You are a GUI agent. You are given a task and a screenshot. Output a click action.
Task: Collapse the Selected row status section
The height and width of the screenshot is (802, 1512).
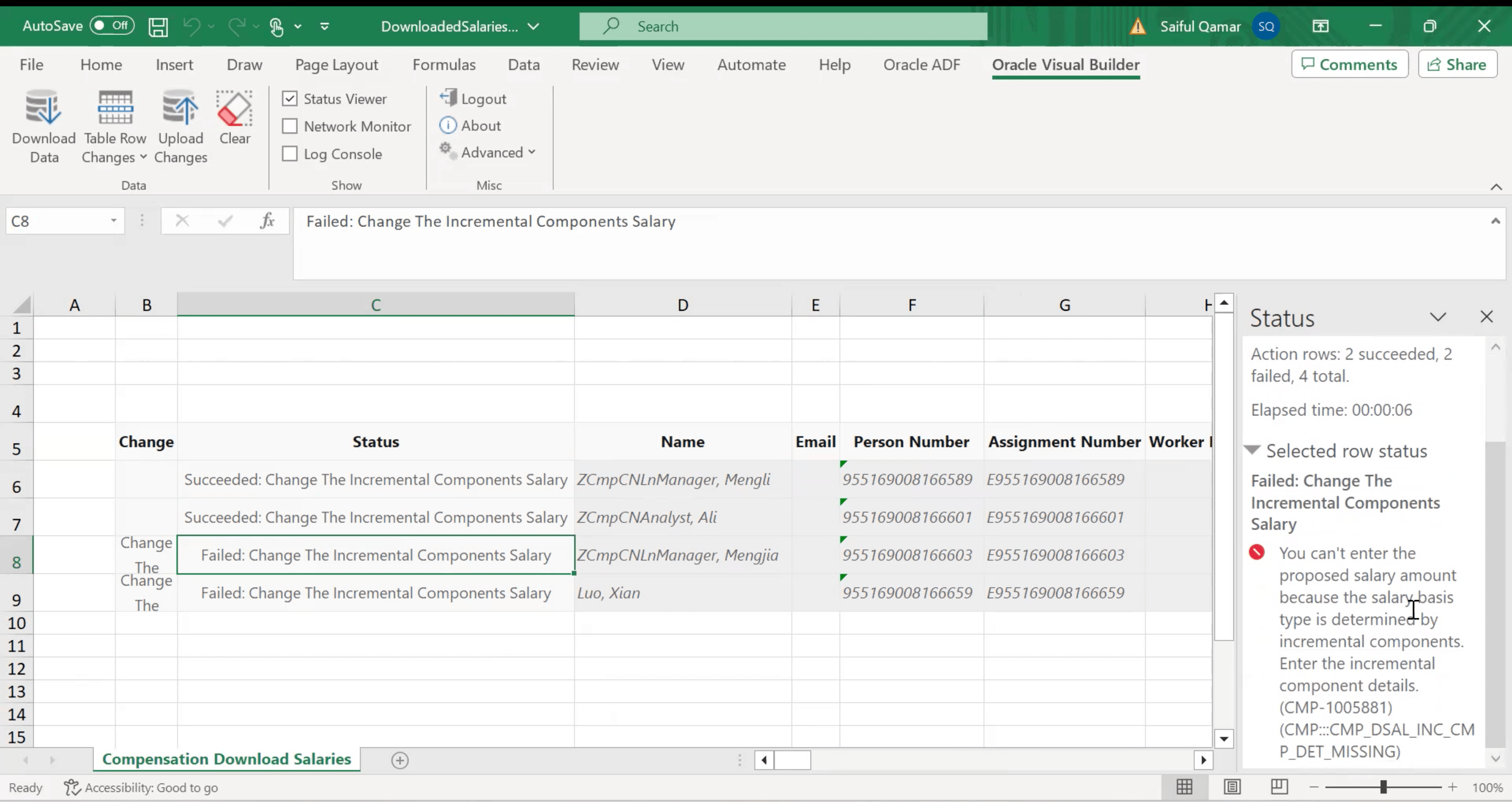1253,450
